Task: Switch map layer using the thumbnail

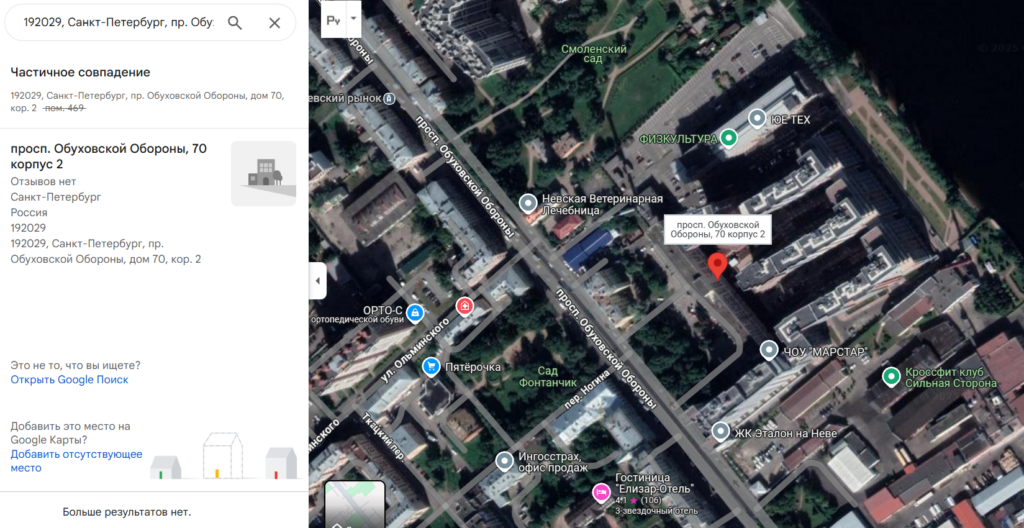Action: (353, 503)
